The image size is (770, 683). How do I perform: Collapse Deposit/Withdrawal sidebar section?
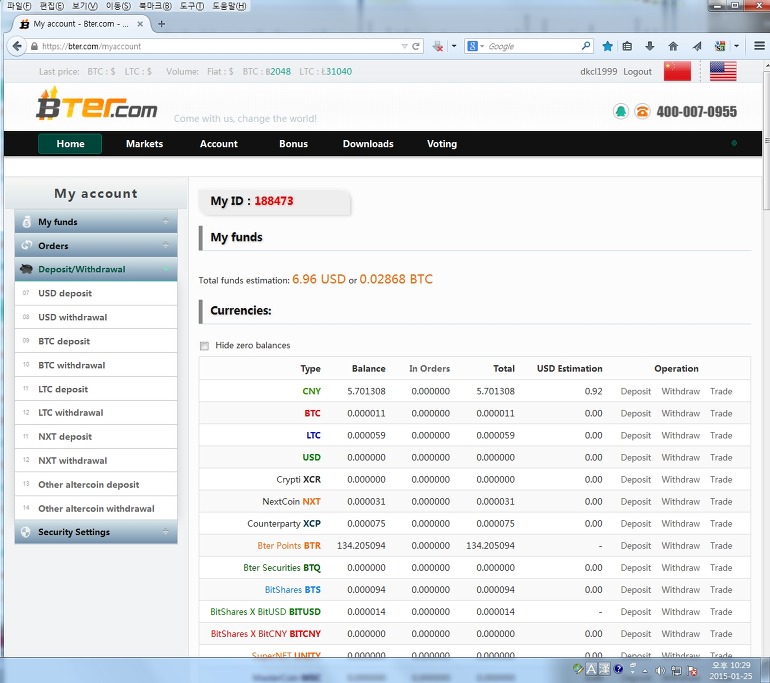[165, 269]
